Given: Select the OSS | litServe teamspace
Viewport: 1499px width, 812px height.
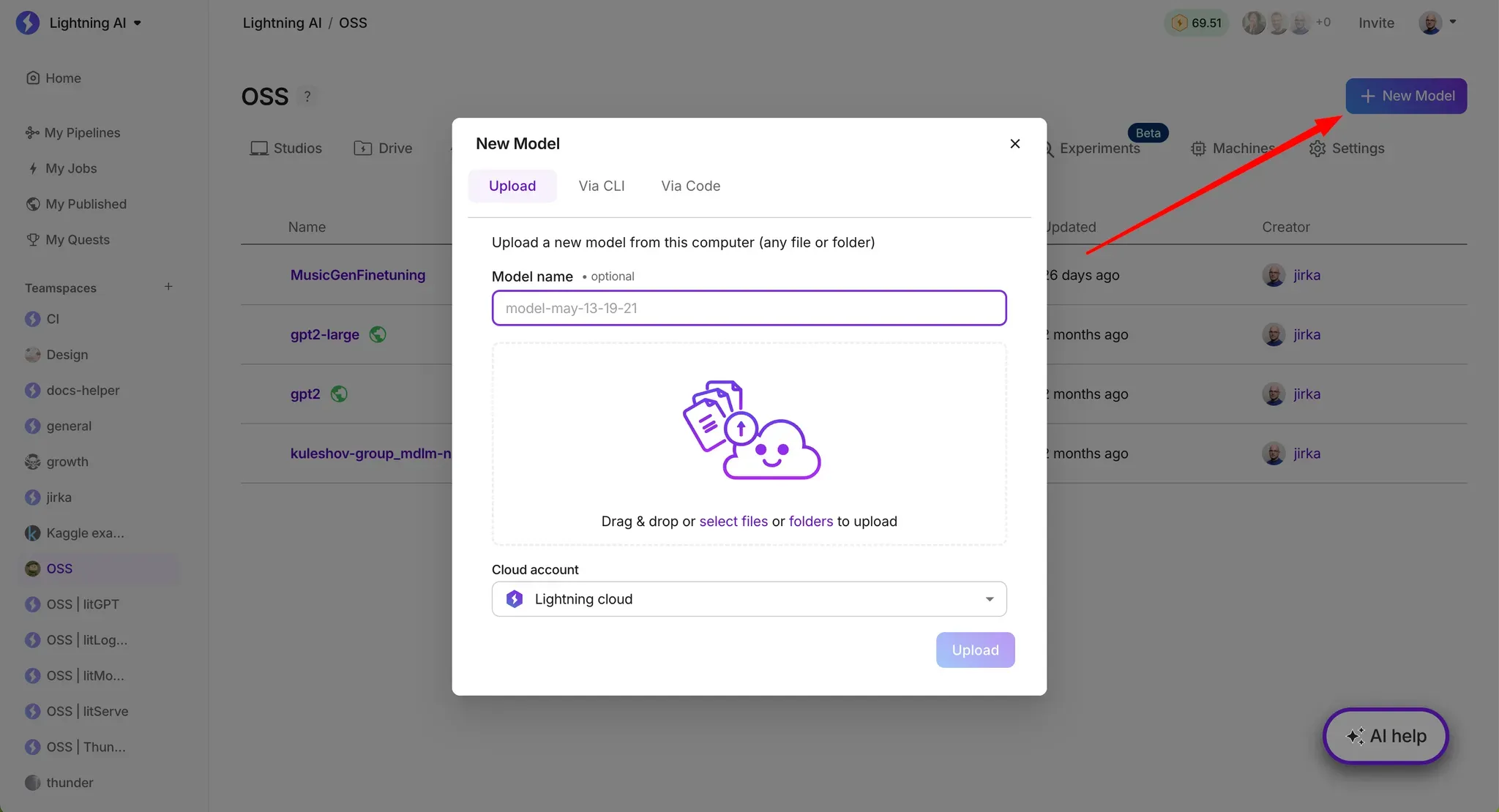Looking at the screenshot, I should click(76, 711).
